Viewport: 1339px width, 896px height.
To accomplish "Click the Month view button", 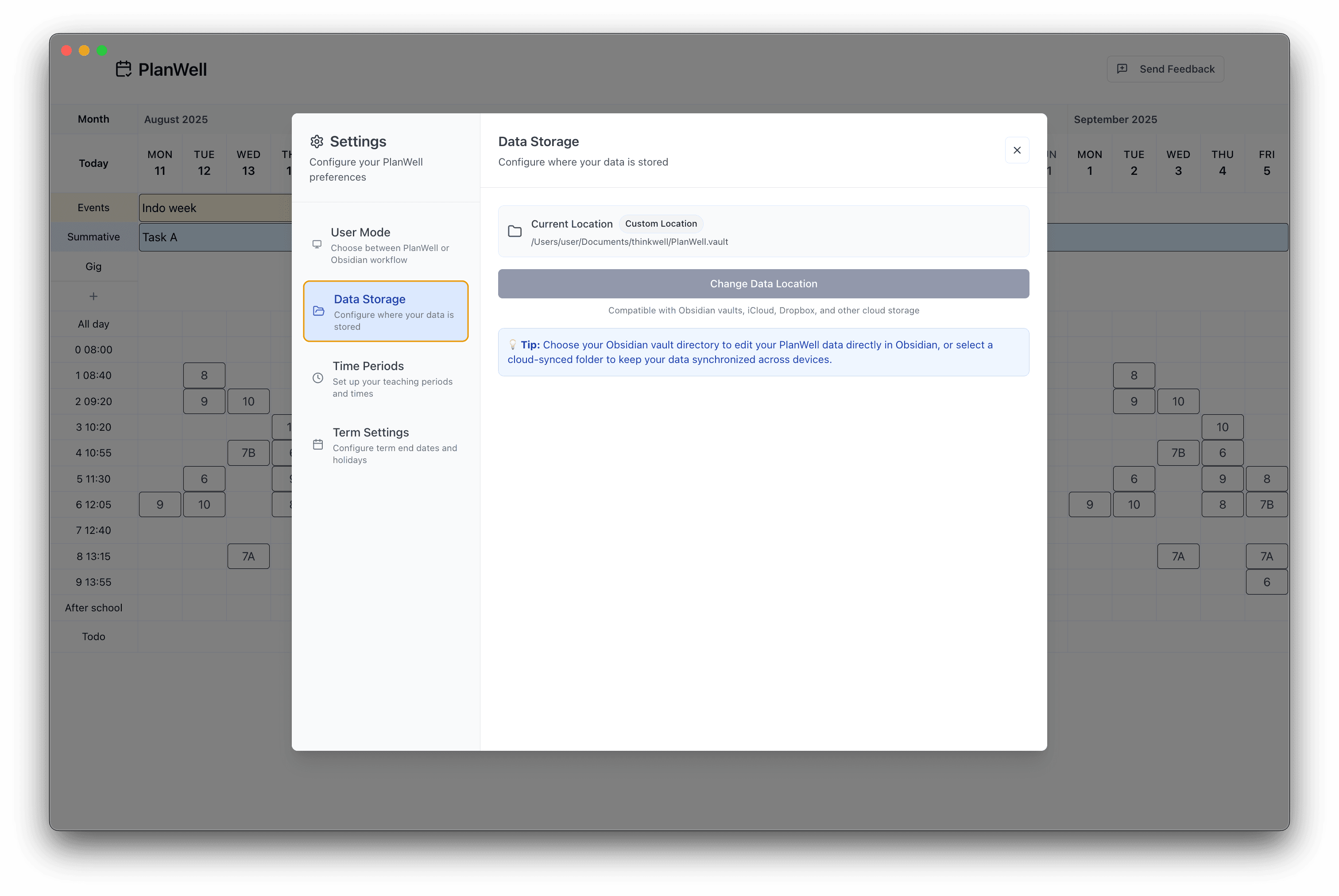I will (93, 119).
